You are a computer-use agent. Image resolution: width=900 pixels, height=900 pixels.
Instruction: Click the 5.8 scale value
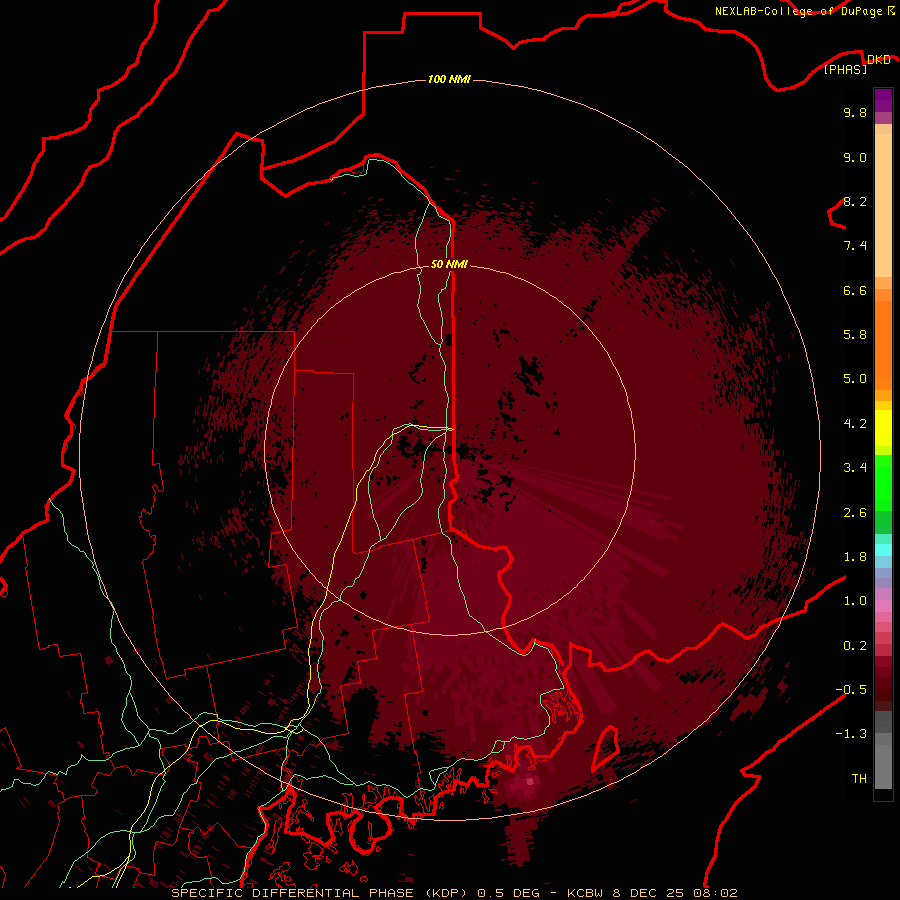click(855, 335)
